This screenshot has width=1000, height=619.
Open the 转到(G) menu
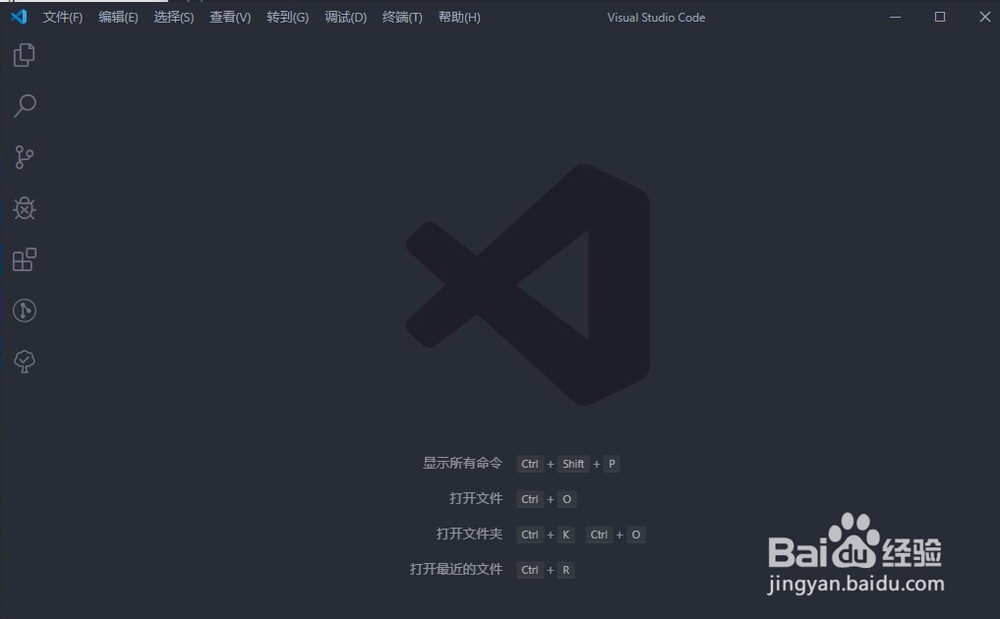coord(287,17)
